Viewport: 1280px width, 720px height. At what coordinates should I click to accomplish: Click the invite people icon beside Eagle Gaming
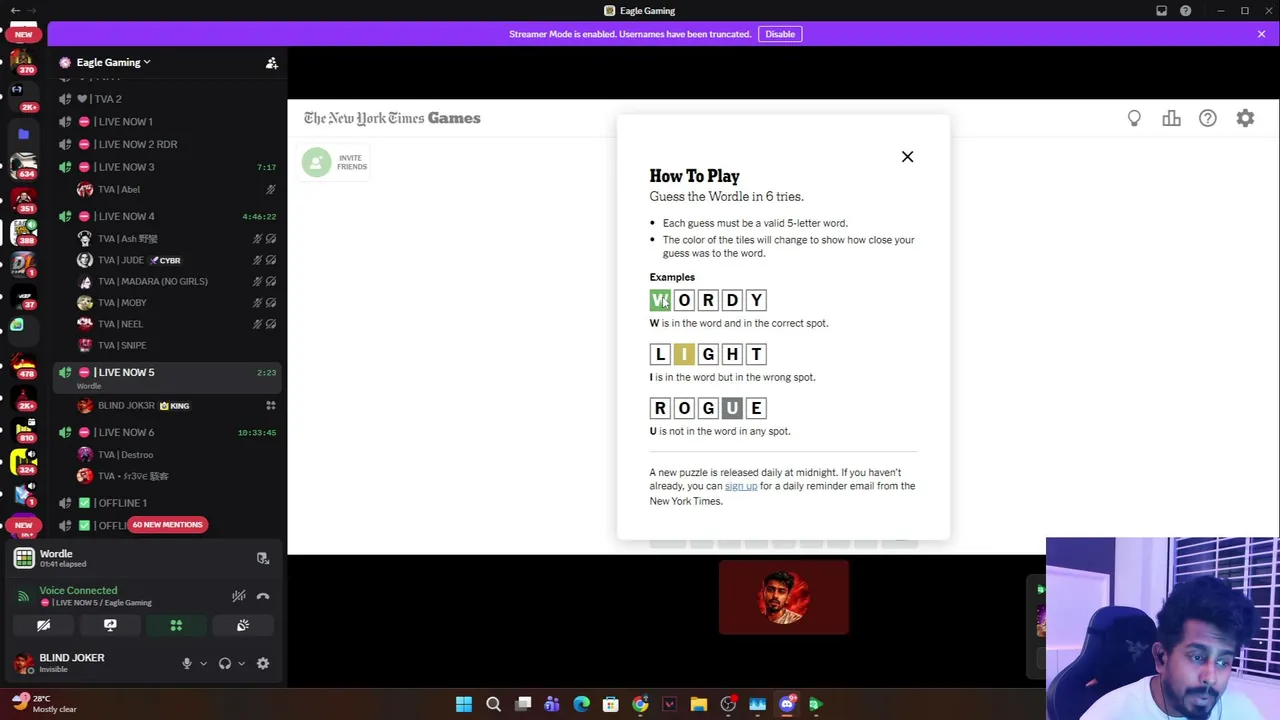click(x=271, y=63)
